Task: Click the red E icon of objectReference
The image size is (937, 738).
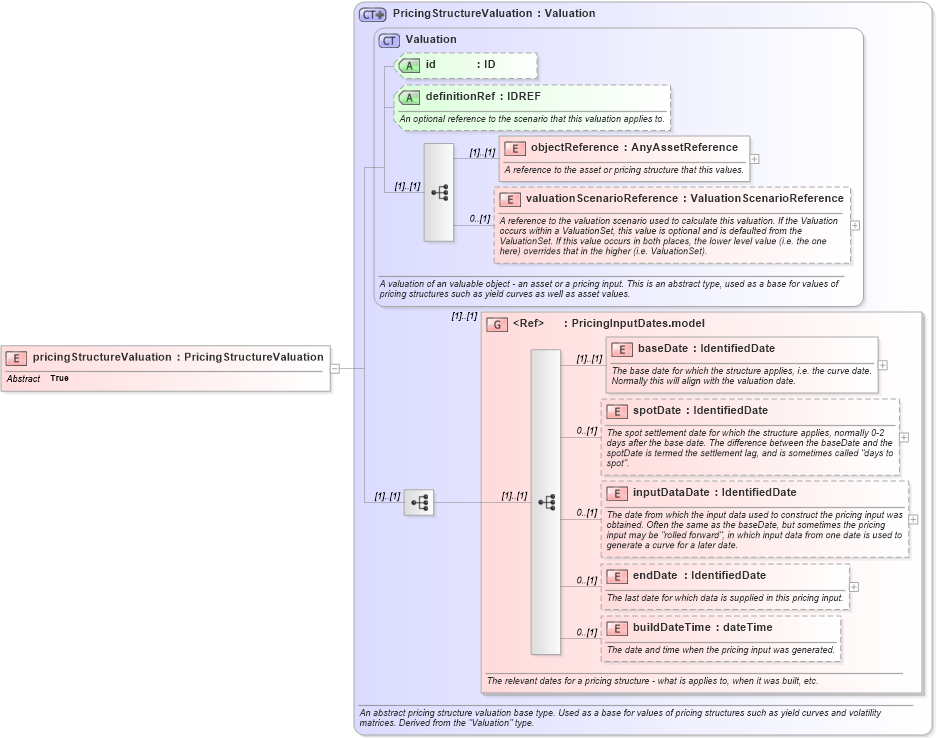Action: pos(514,147)
